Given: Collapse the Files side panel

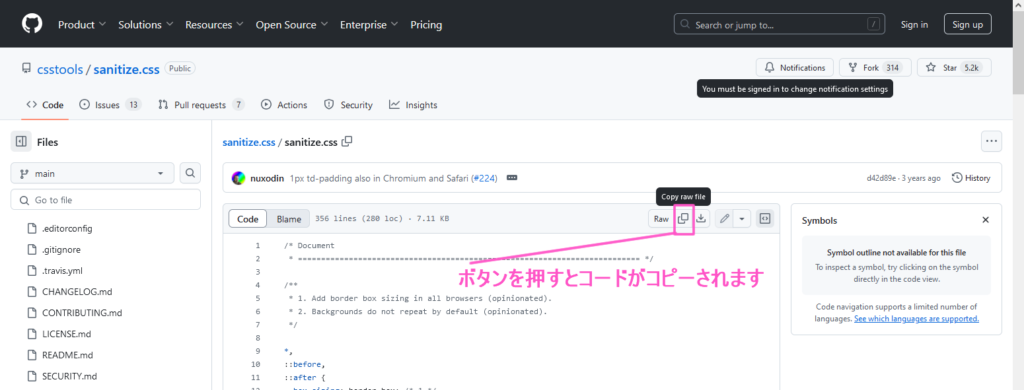Looking at the screenshot, I should point(21,142).
